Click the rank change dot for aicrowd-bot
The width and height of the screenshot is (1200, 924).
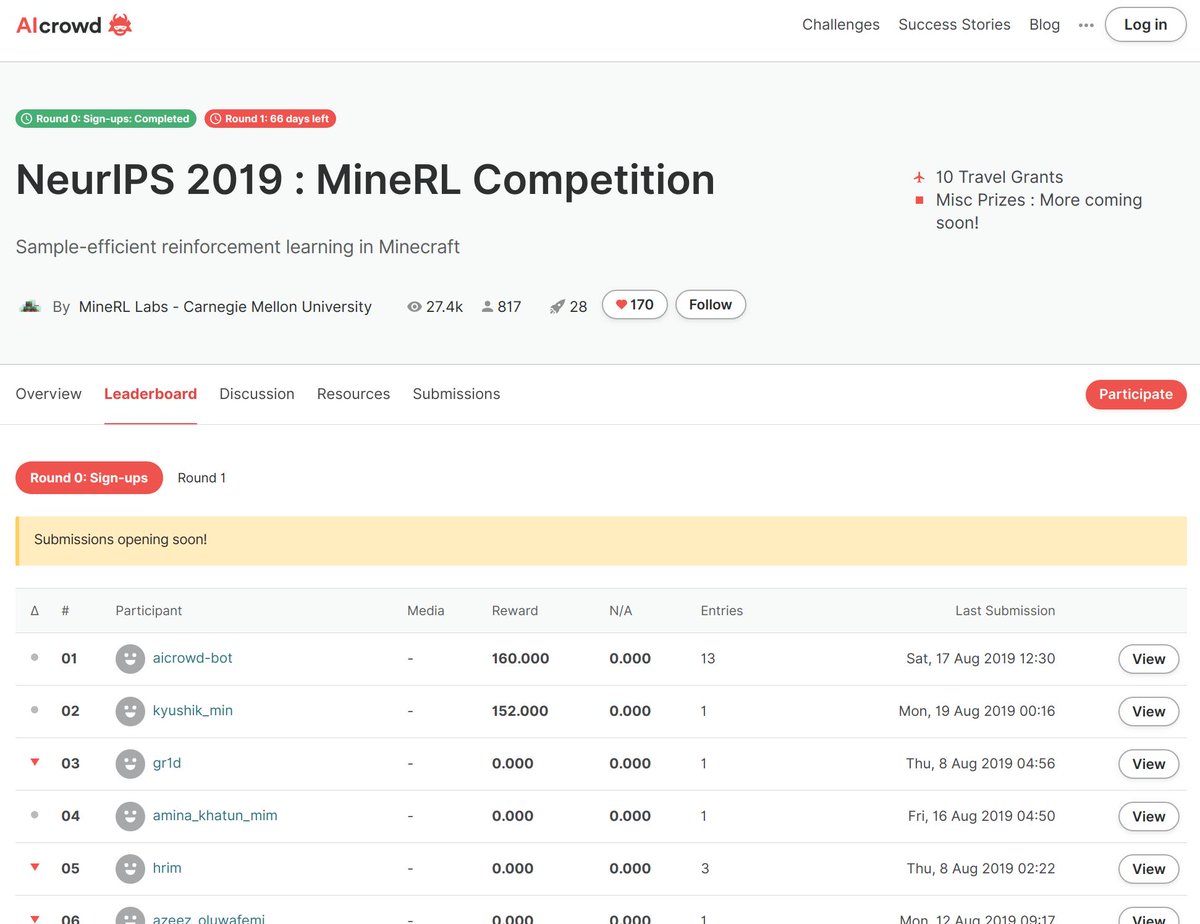point(35,657)
